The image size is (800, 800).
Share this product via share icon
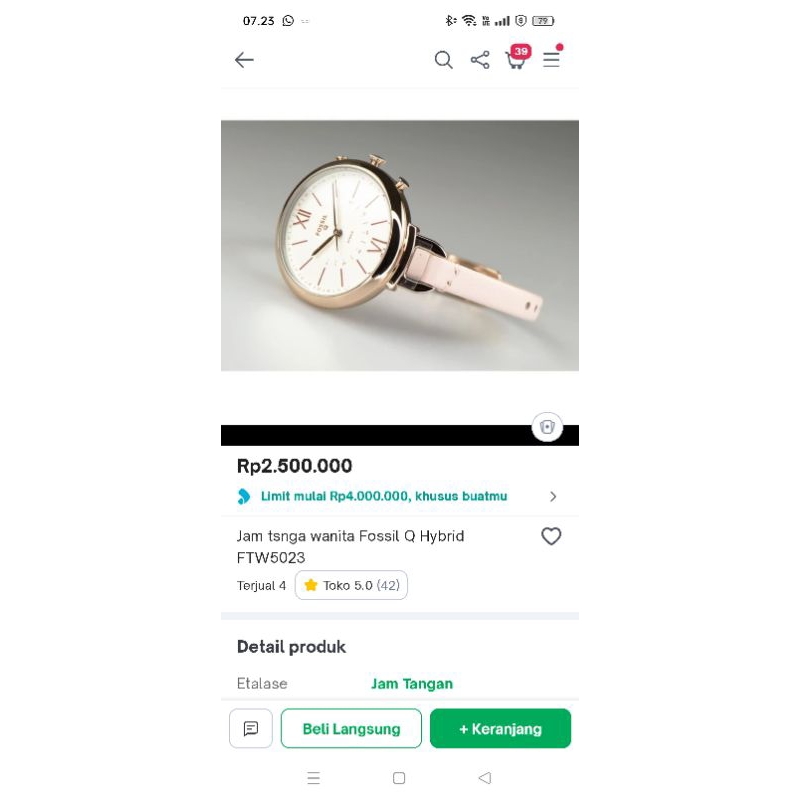pyautogui.click(x=480, y=60)
